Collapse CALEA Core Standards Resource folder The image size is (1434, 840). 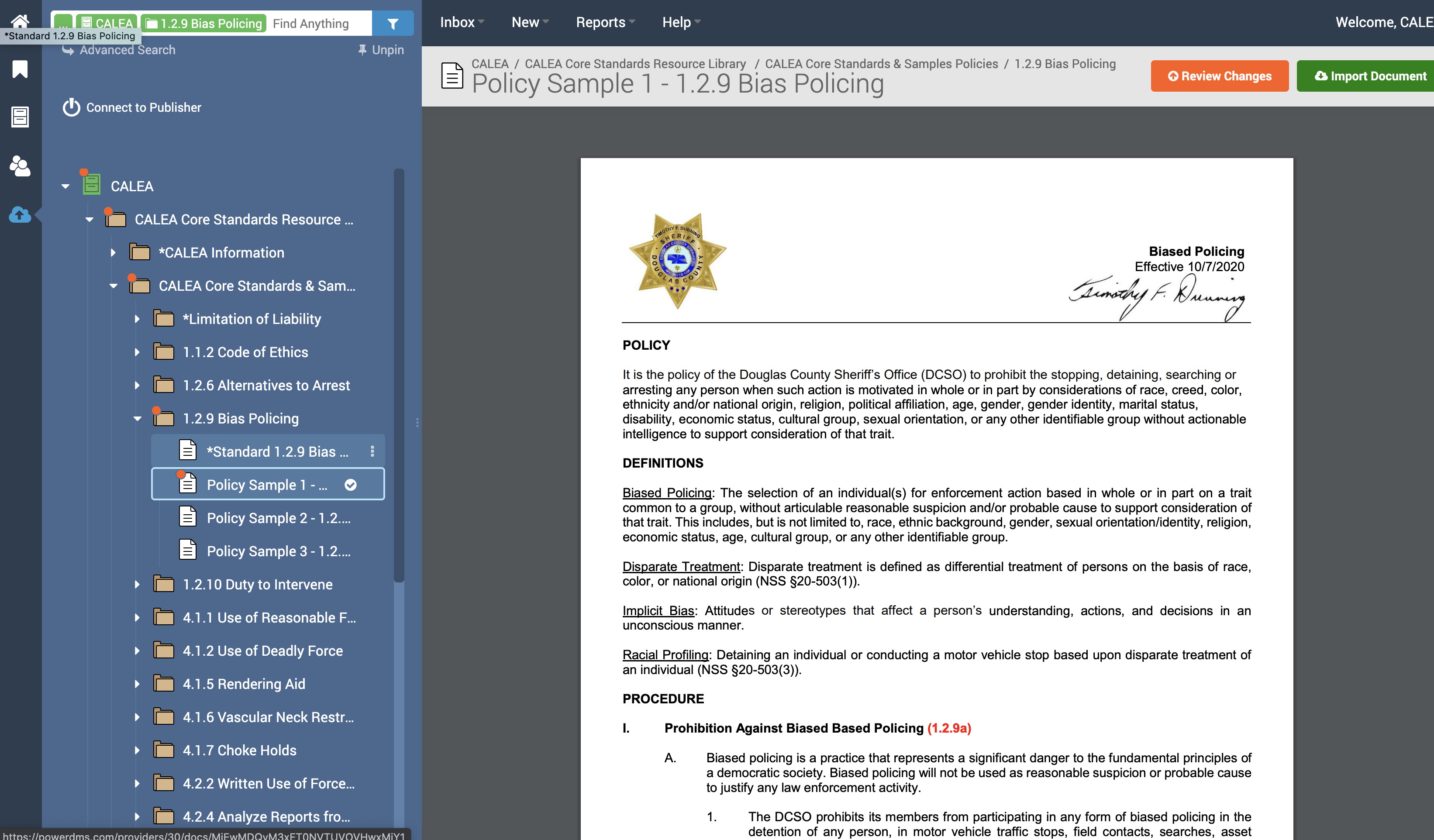(x=90, y=220)
